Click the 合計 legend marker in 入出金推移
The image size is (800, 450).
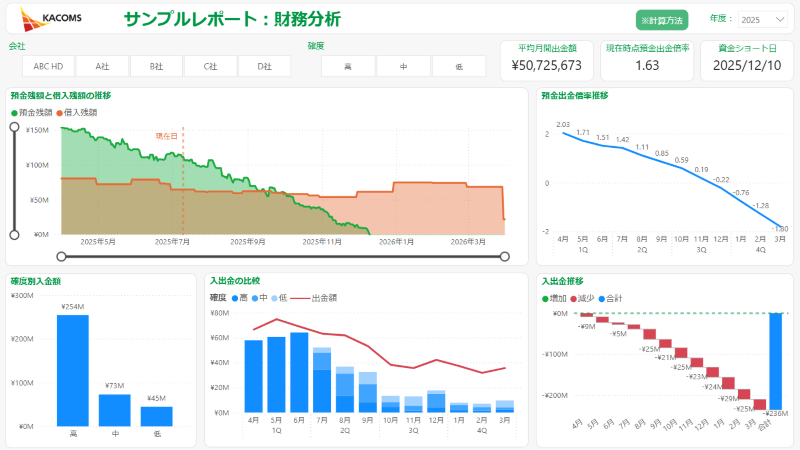point(602,299)
